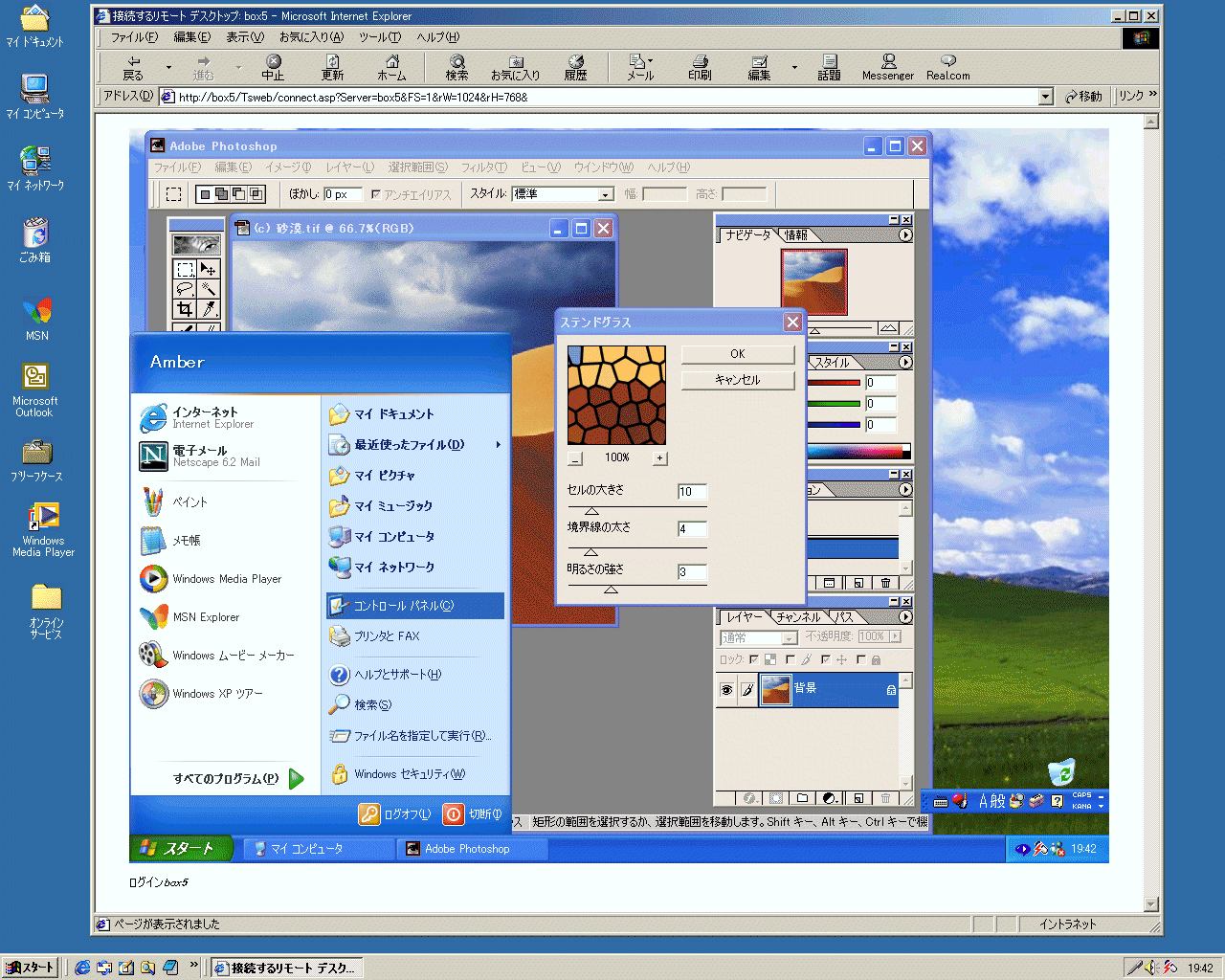This screenshot has width=1225, height=980.
Task: Switch to the Channels tab
Action: click(x=798, y=617)
